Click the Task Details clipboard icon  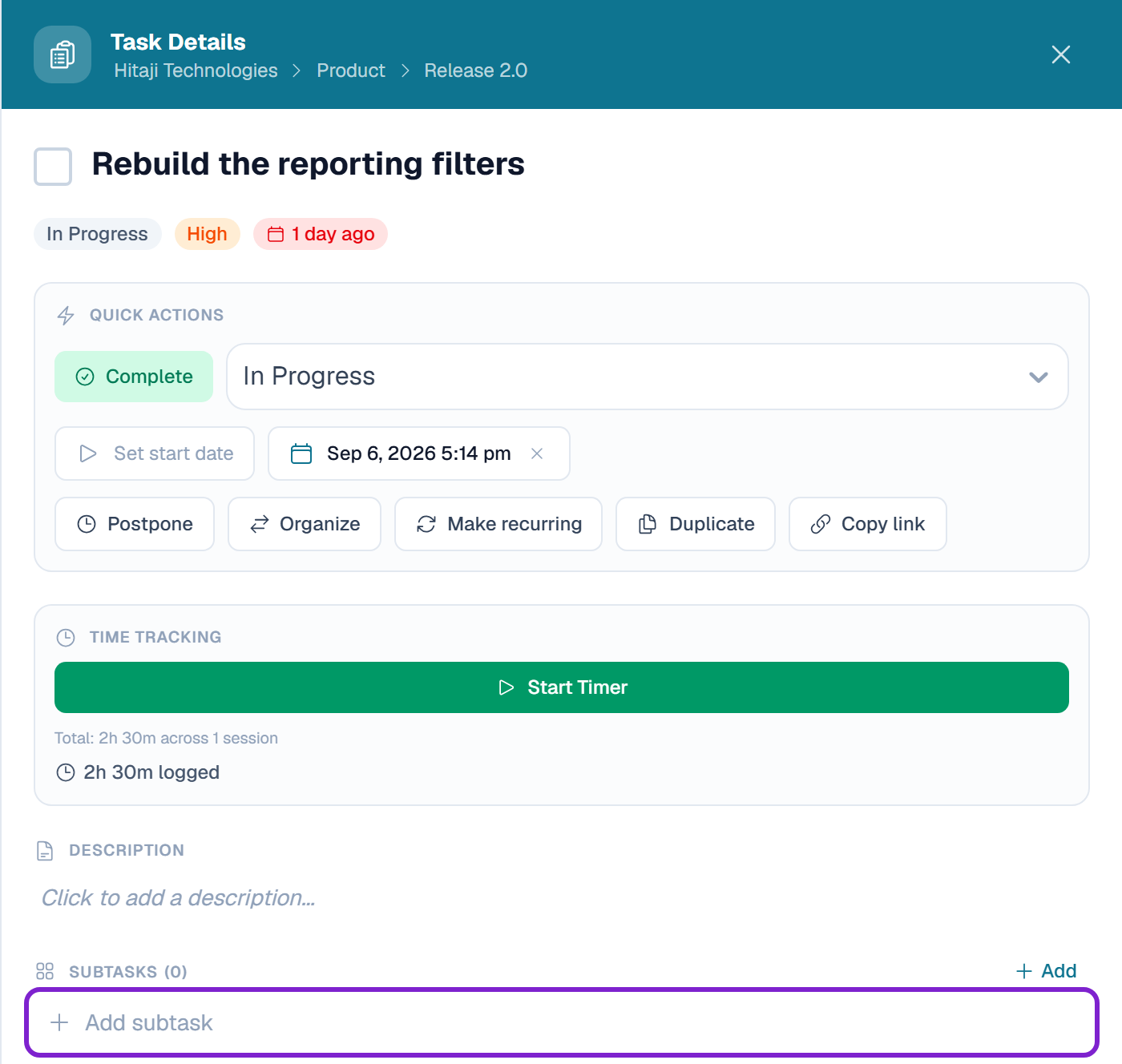pyautogui.click(x=63, y=54)
